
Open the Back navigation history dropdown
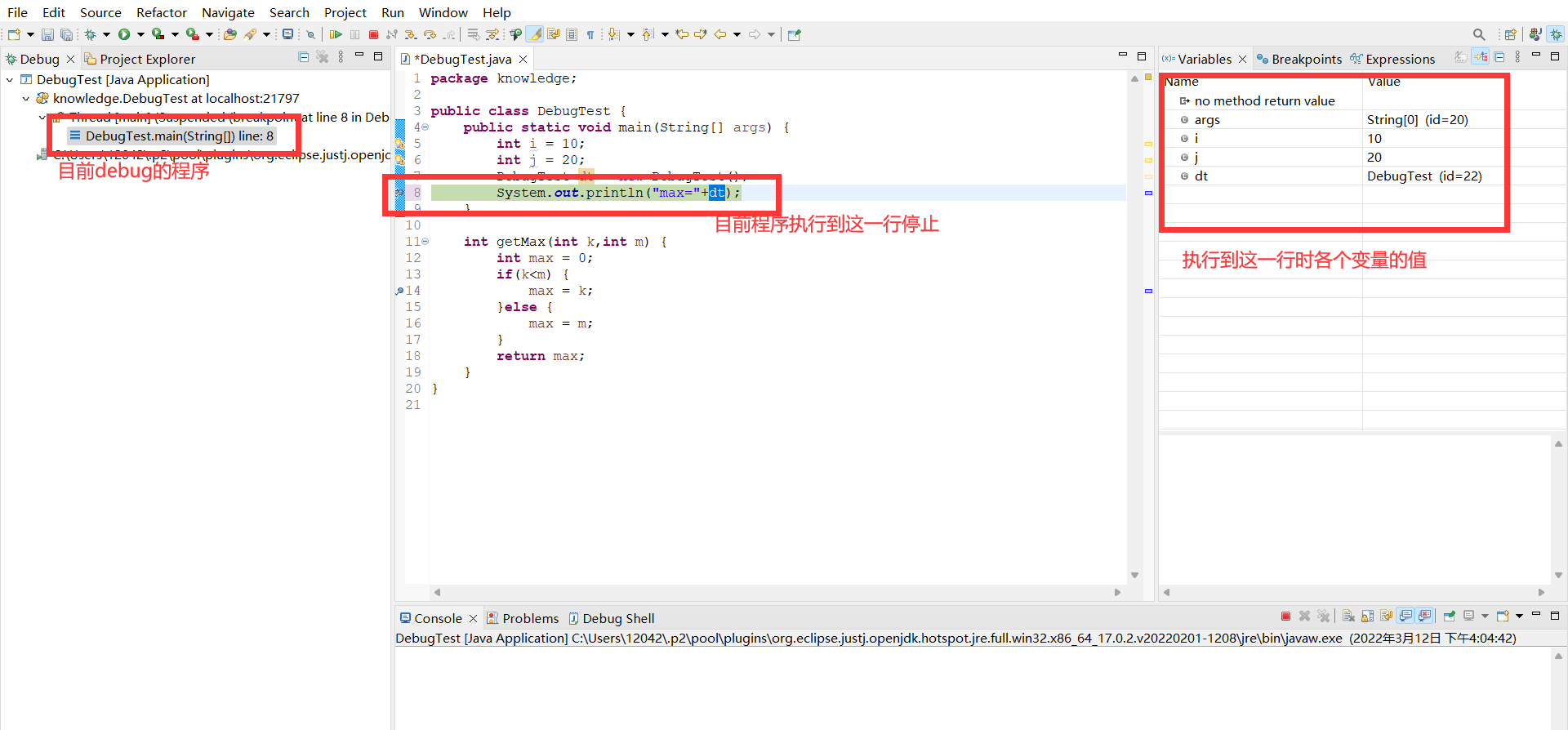coord(737,34)
